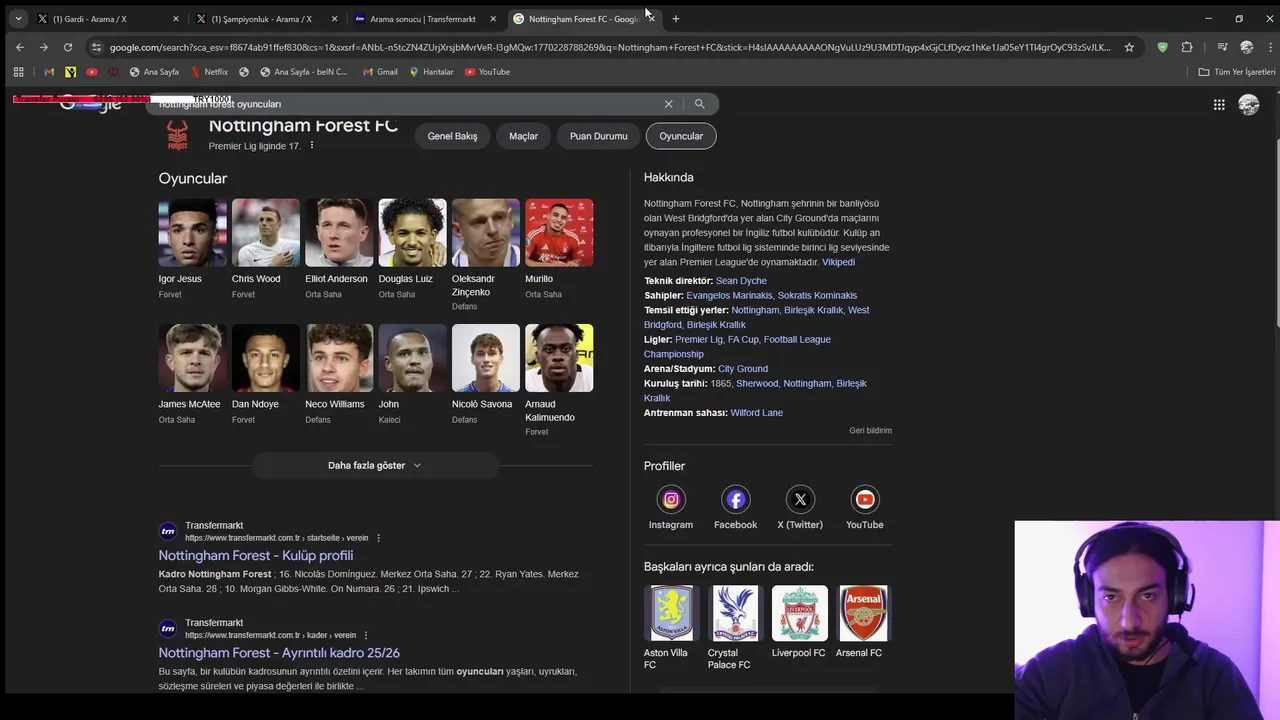Select the Maçlar tab
Image resolution: width=1280 pixels, height=720 pixels.
(x=523, y=136)
